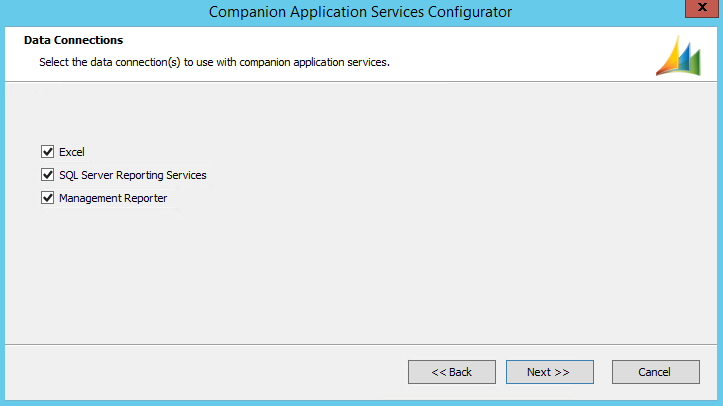Disable the Management Reporter checkbox
The width and height of the screenshot is (723, 406).
click(x=47, y=198)
